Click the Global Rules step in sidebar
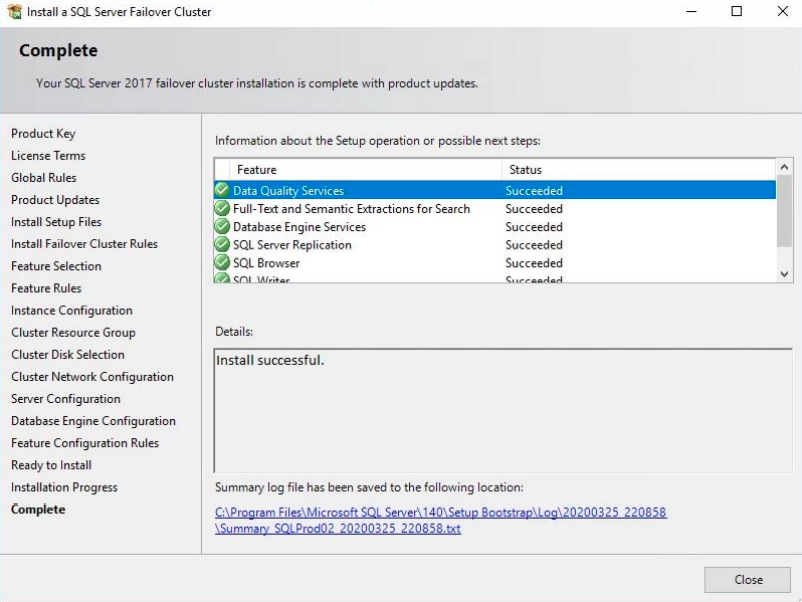The height and width of the screenshot is (602, 802). click(x=43, y=177)
